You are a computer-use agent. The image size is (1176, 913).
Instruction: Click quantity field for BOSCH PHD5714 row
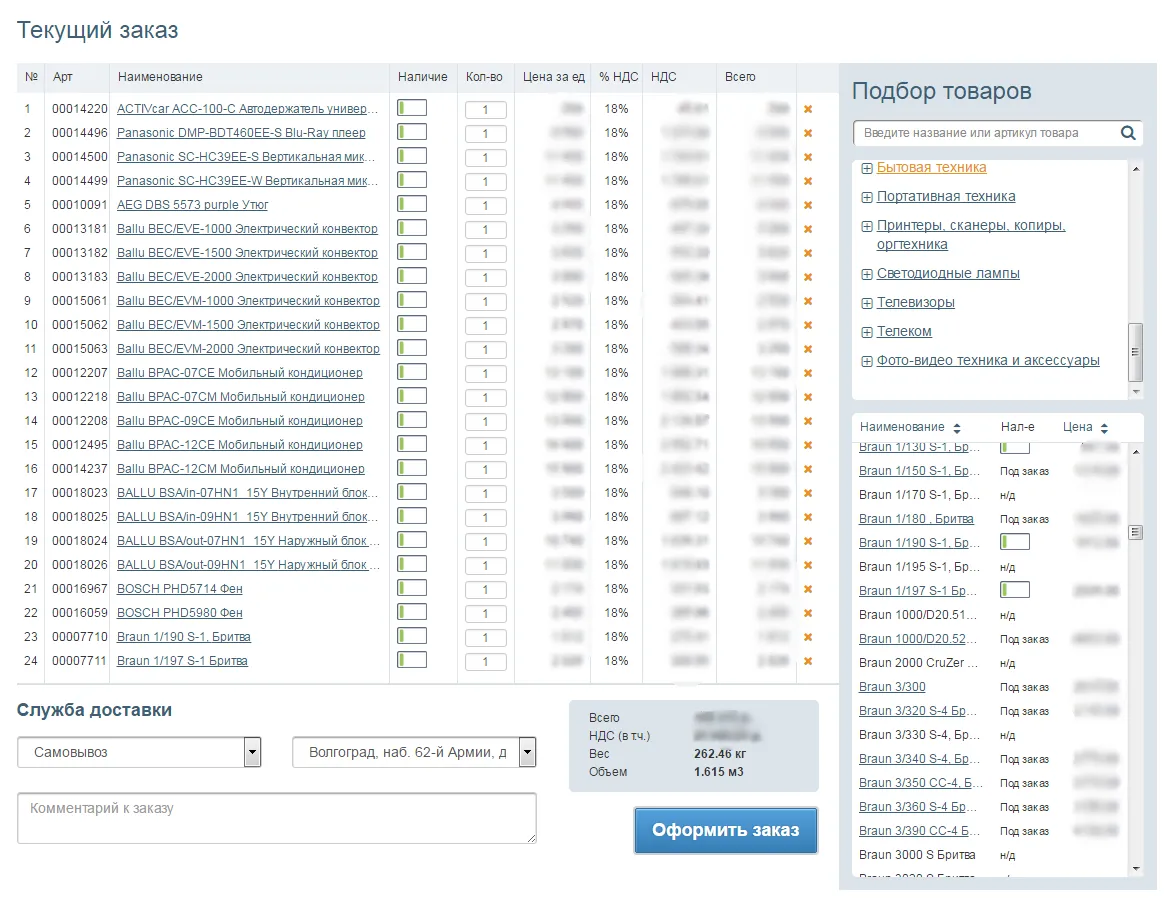point(485,590)
